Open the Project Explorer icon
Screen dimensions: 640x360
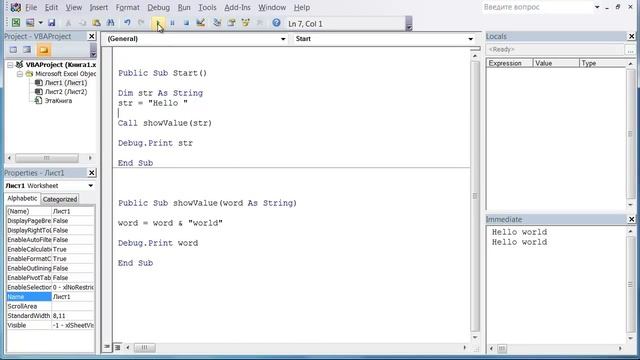pyautogui.click(x=217, y=23)
